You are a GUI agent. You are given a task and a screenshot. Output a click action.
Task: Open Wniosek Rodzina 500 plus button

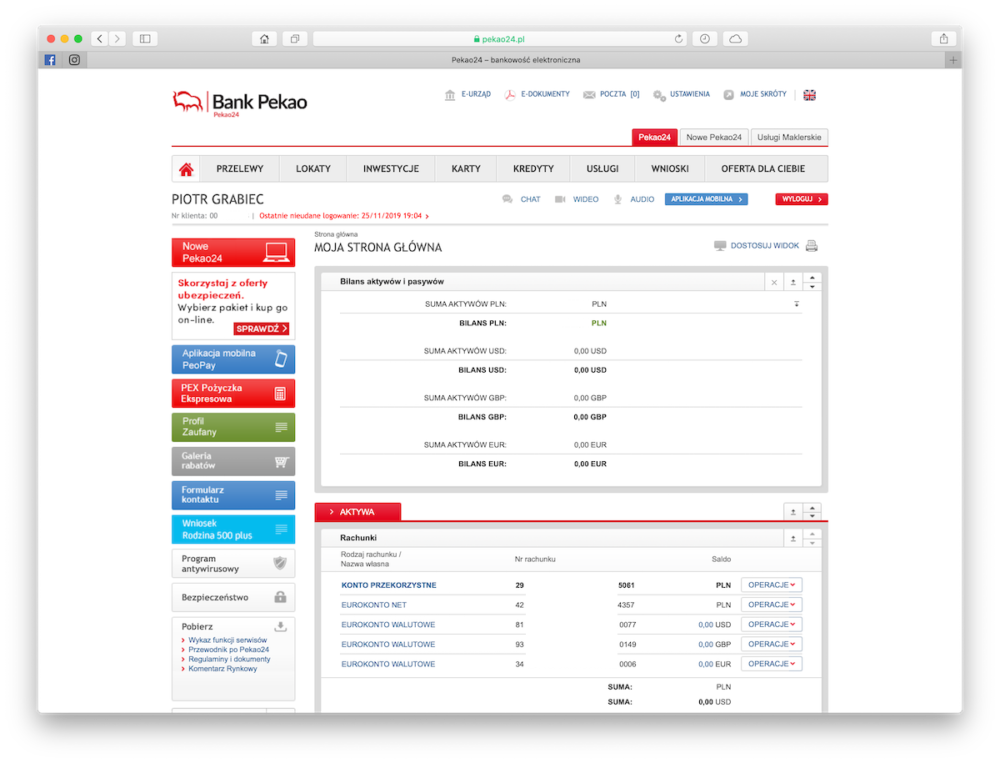[x=233, y=530]
